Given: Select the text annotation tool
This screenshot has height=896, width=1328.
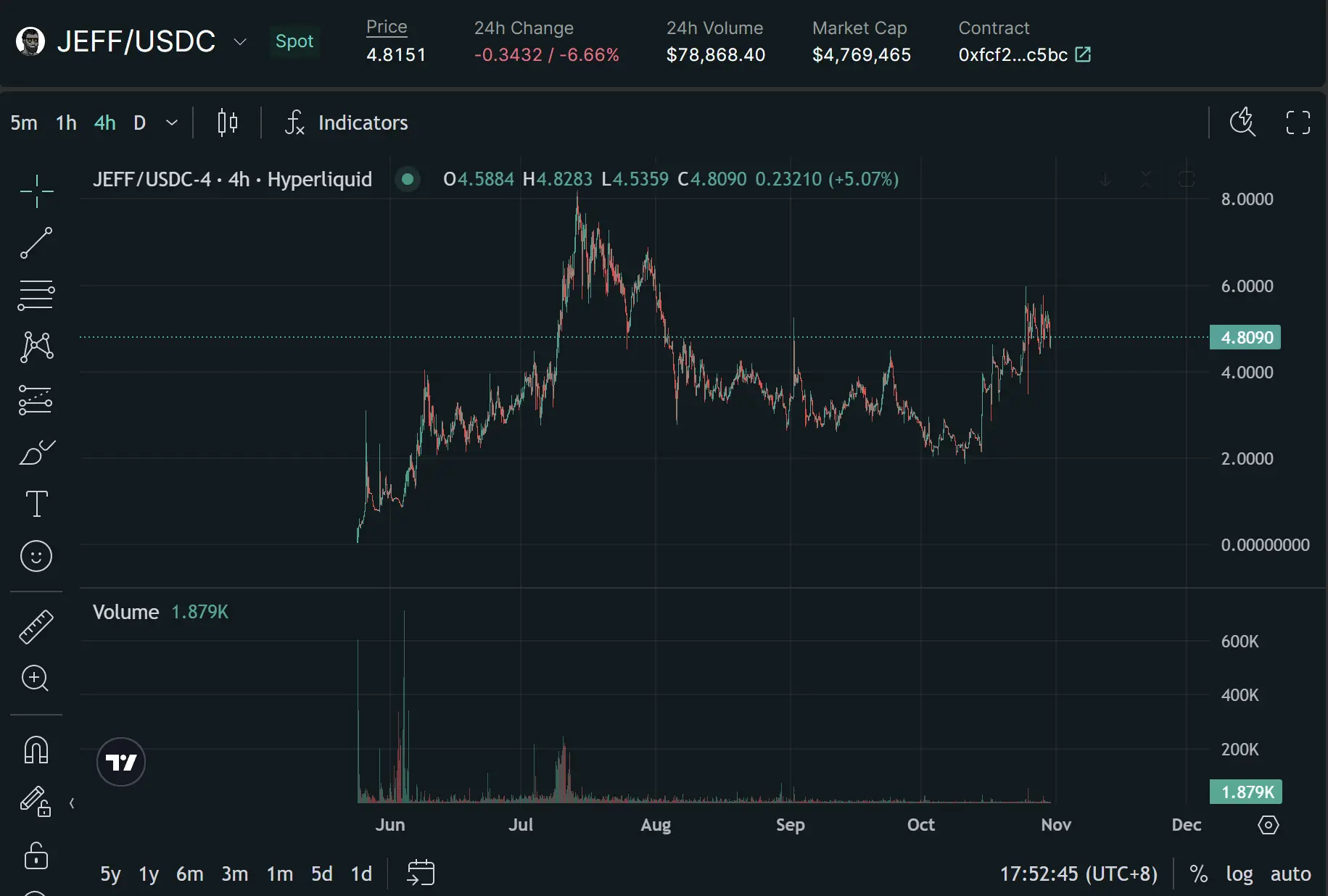Looking at the screenshot, I should (x=36, y=504).
